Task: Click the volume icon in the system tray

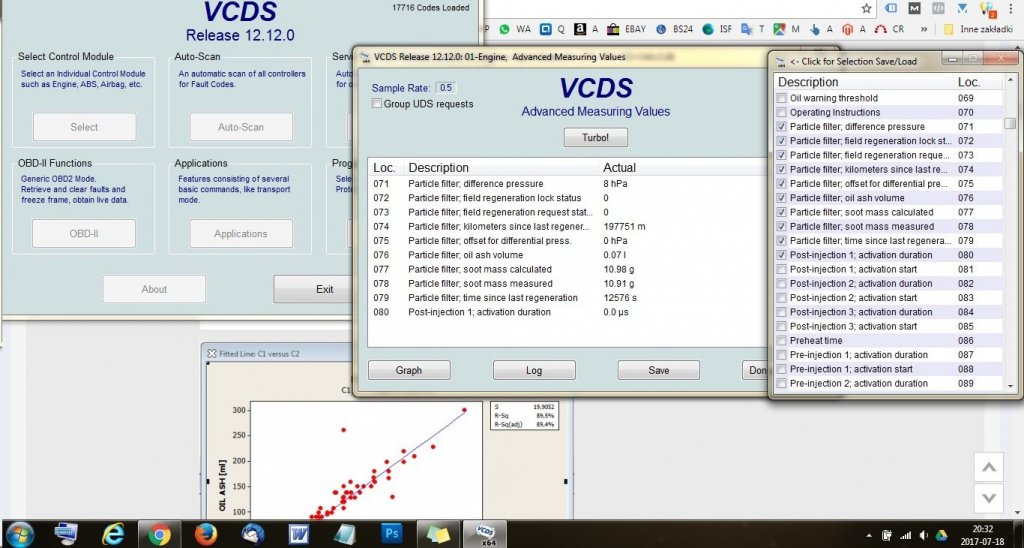Action: click(x=925, y=536)
